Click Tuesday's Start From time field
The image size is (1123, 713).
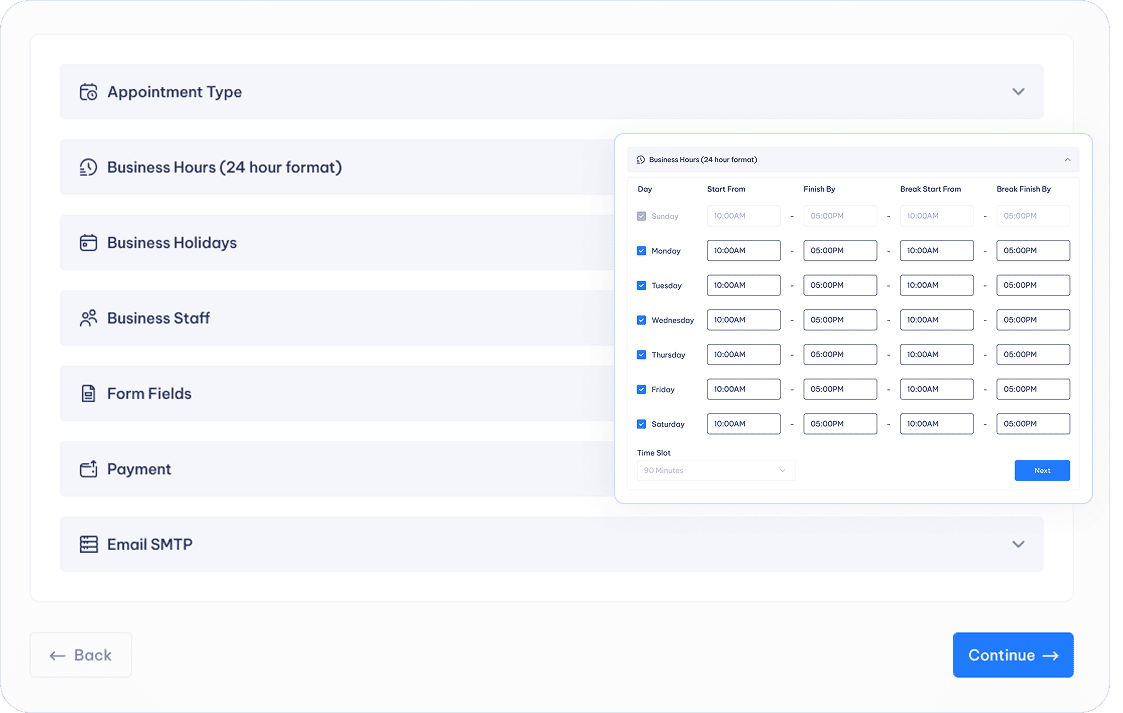[x=743, y=285]
